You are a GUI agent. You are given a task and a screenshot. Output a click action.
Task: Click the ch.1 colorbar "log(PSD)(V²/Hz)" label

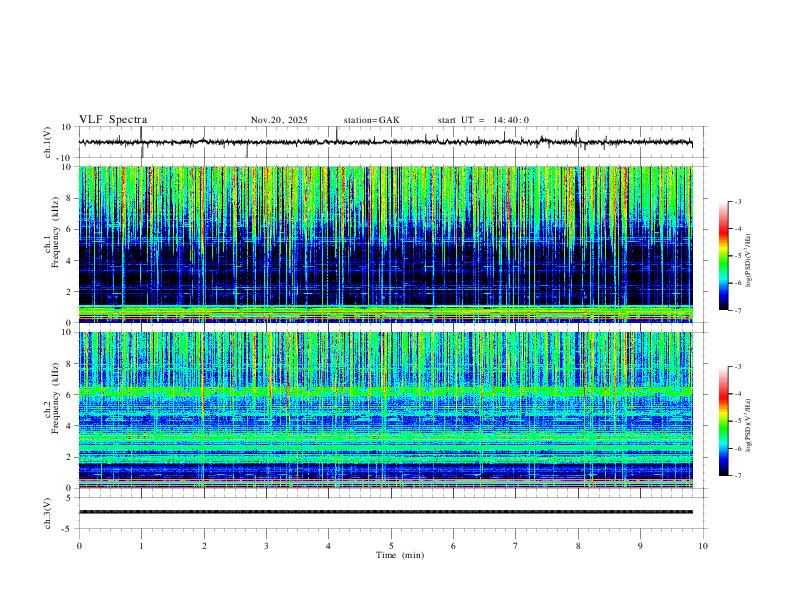[749, 261]
